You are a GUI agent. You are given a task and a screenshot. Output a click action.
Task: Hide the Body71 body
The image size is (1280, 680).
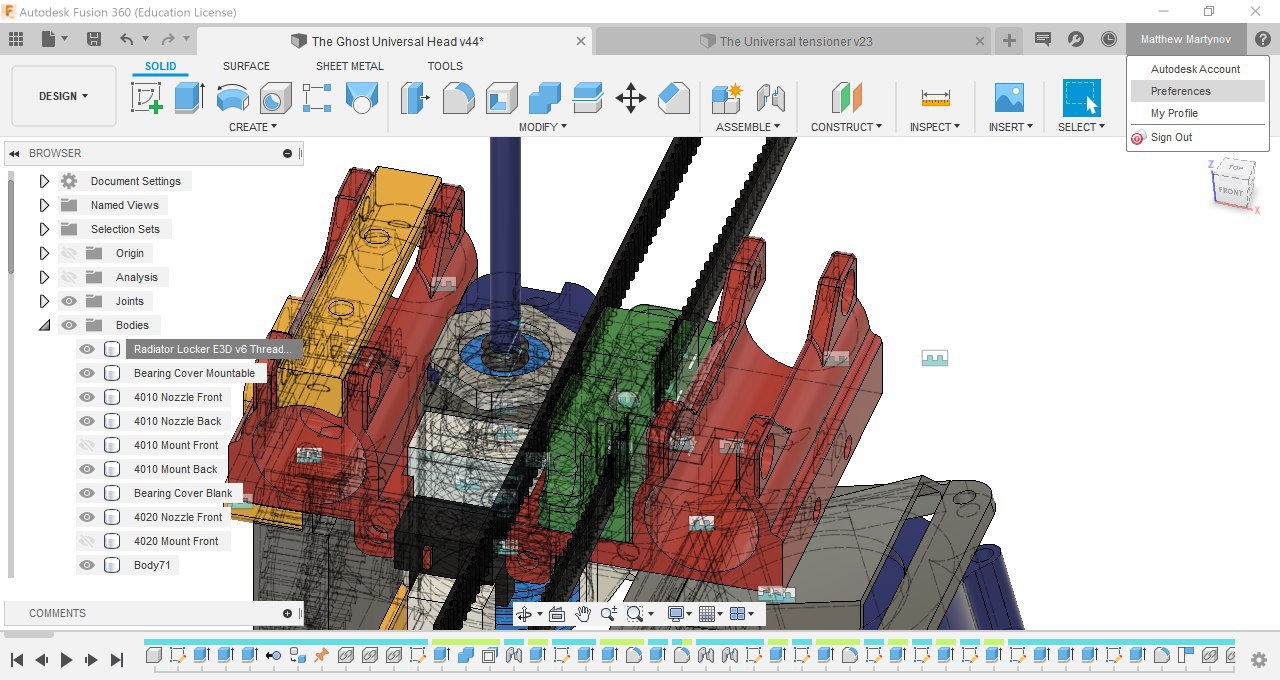[87, 565]
